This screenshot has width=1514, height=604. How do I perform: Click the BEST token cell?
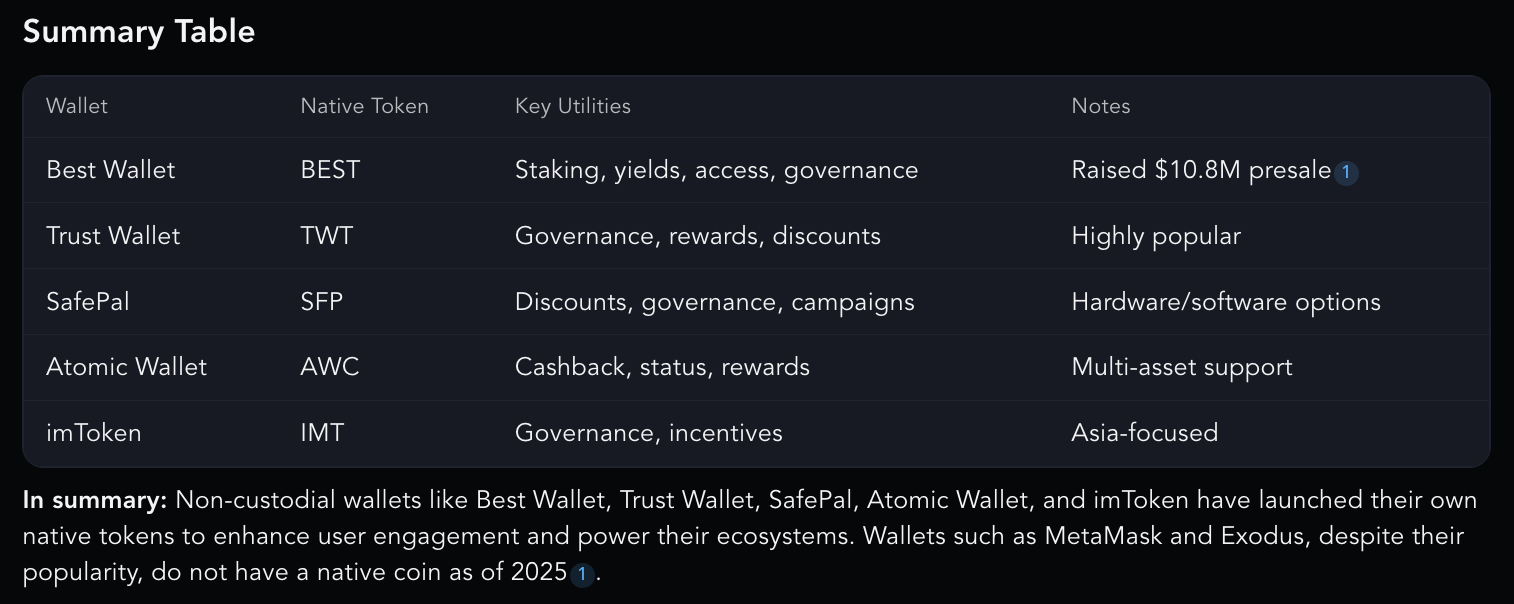330,170
